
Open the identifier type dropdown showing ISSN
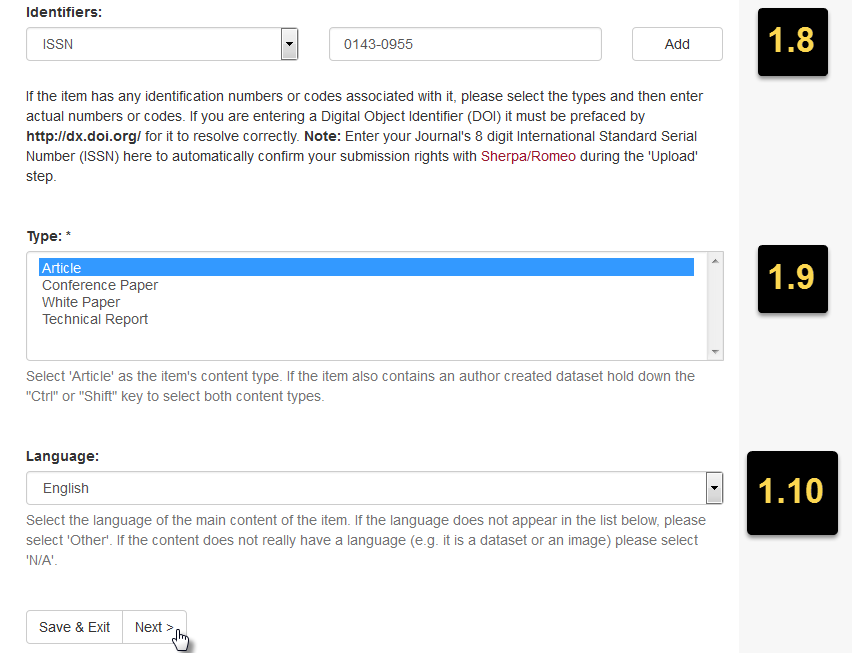160,44
